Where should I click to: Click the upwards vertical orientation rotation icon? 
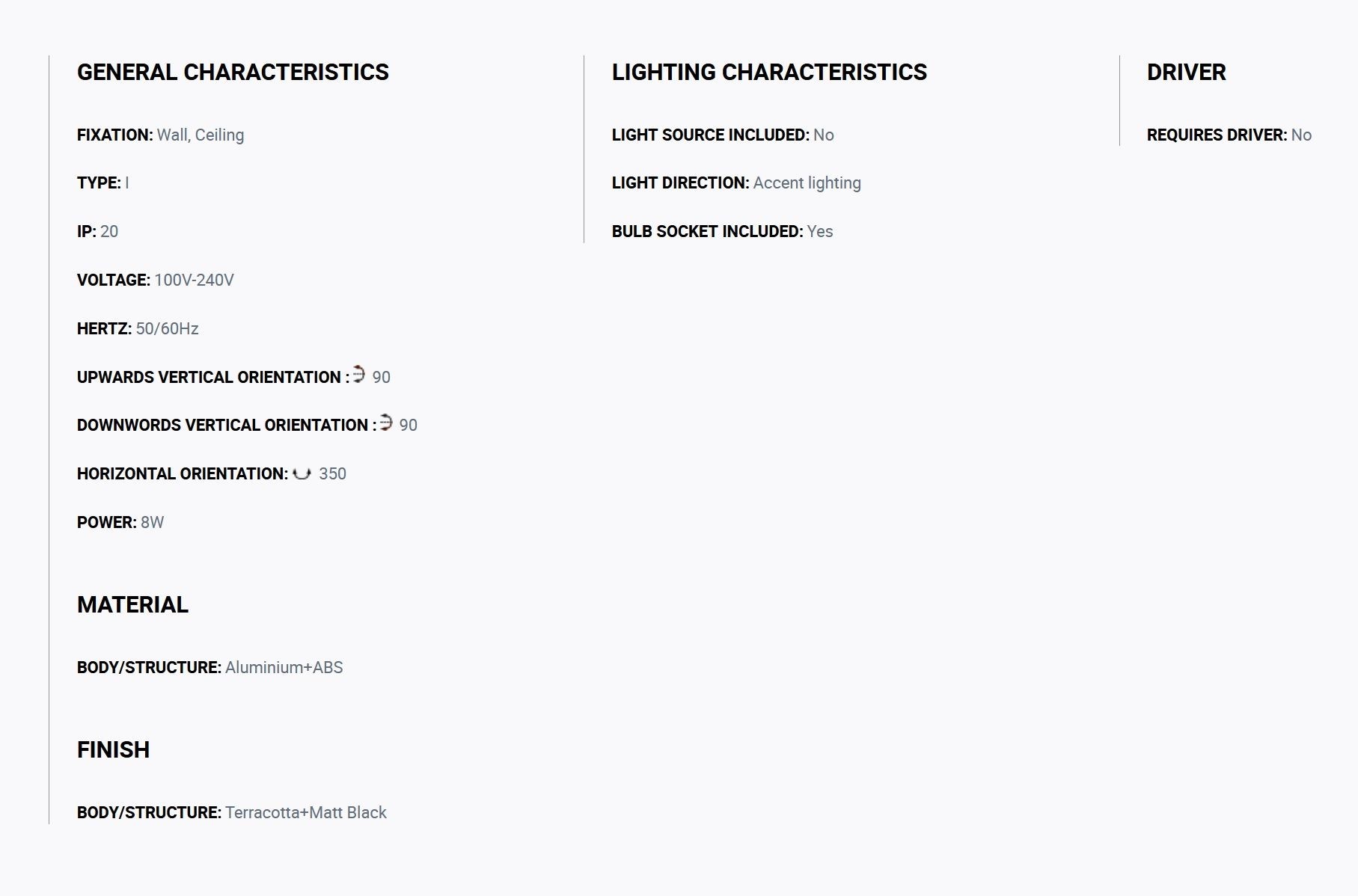(x=359, y=374)
